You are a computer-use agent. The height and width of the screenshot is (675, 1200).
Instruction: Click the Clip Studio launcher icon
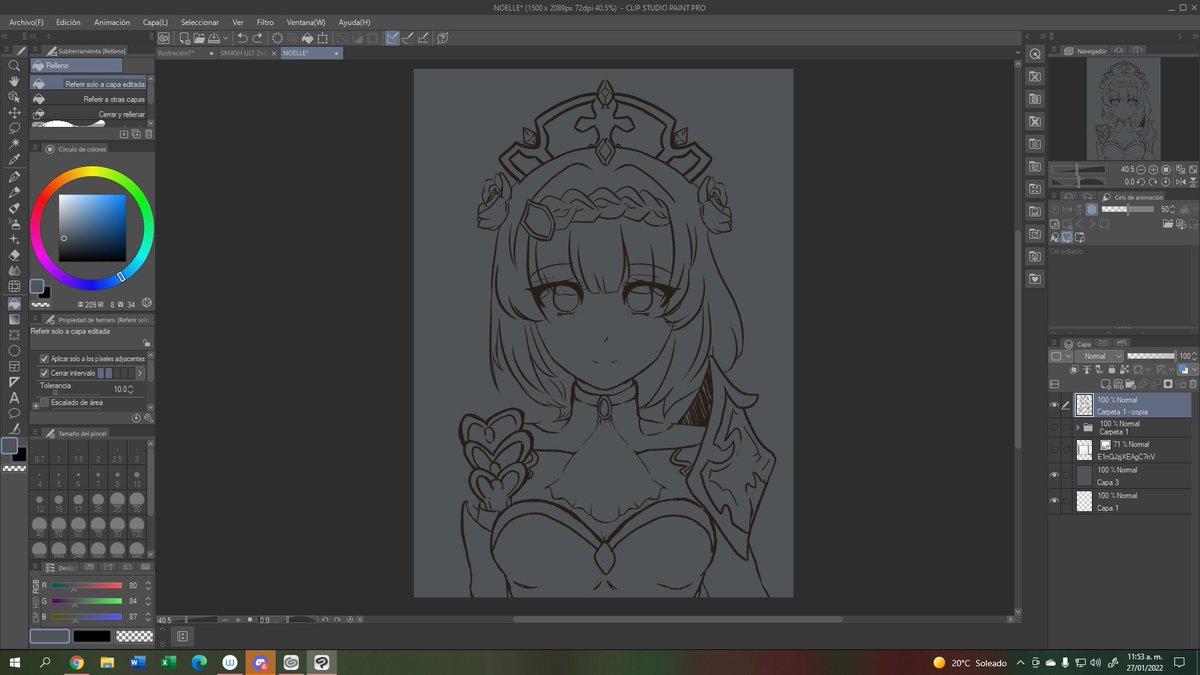(164, 38)
